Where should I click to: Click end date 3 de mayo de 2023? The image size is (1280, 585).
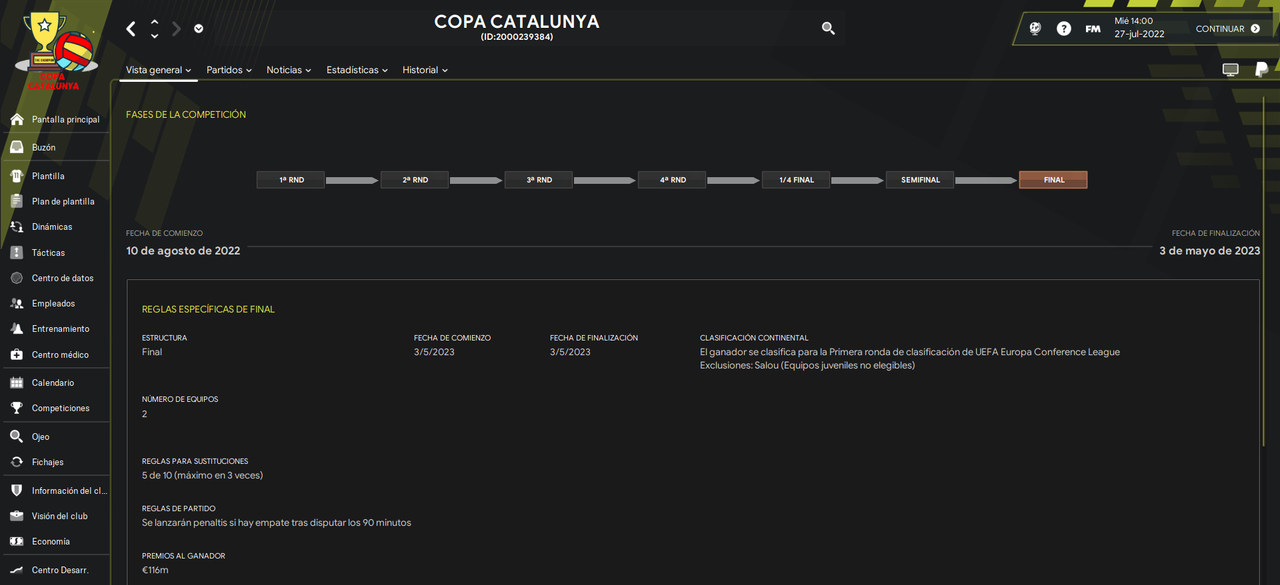[1209, 251]
